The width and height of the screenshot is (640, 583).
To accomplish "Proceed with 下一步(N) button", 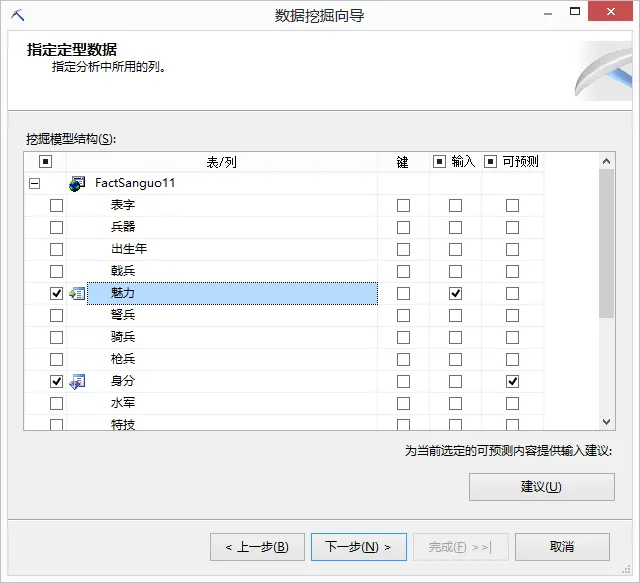I will coord(359,547).
